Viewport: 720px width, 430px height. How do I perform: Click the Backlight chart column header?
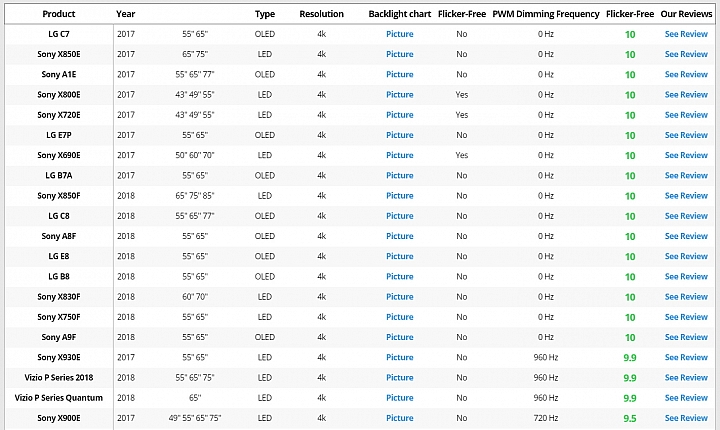(399, 14)
